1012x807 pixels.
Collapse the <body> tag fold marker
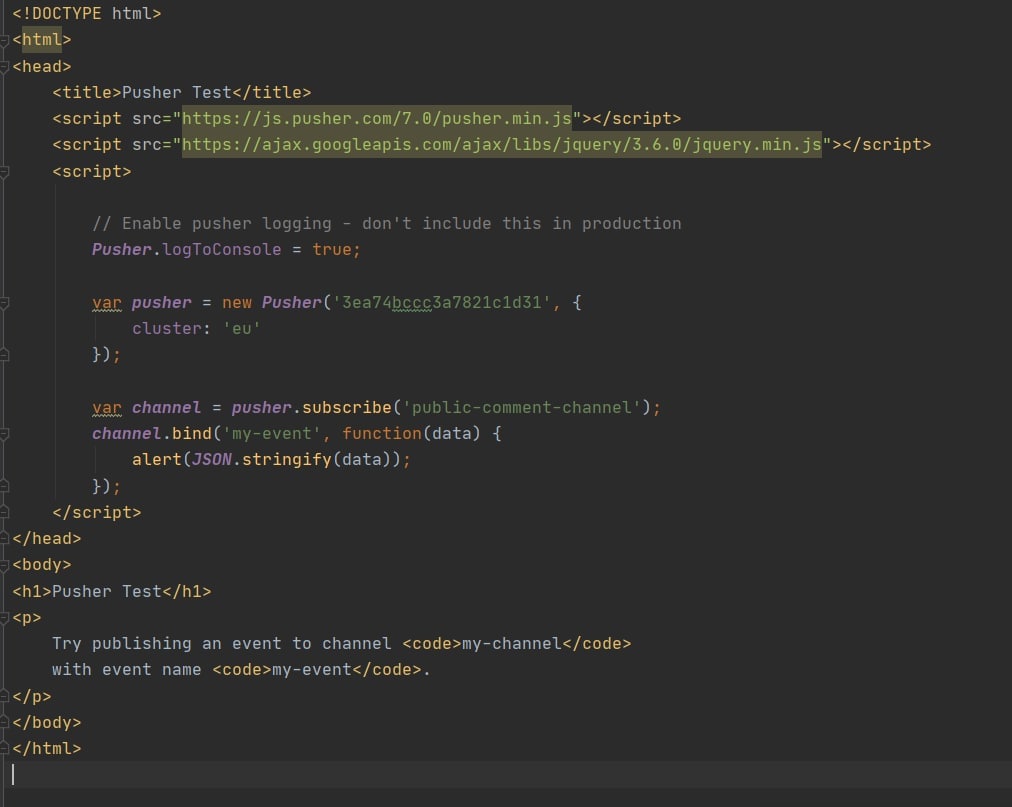pos(4,565)
